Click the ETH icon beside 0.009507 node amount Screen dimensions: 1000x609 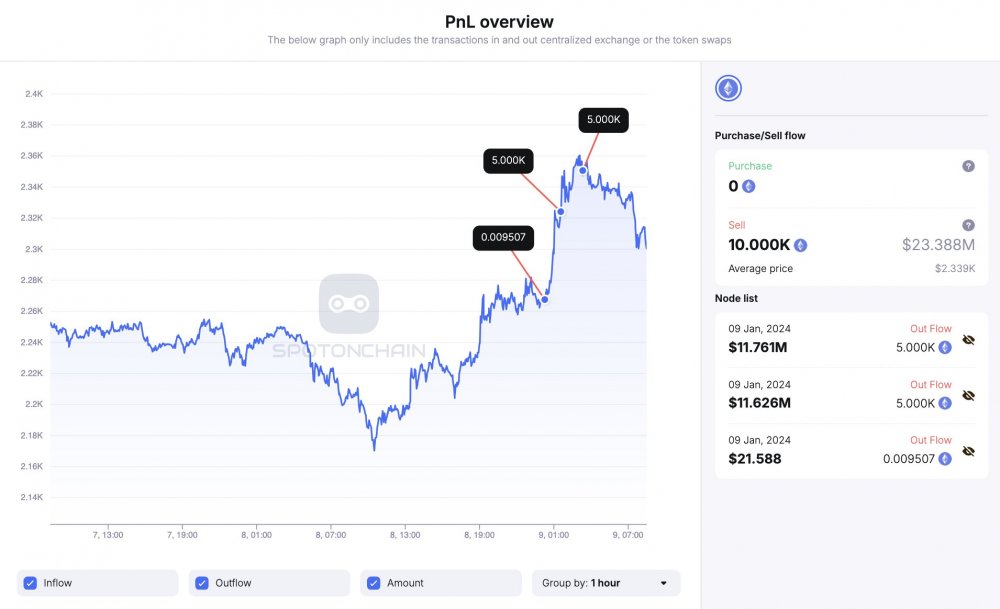click(945, 459)
